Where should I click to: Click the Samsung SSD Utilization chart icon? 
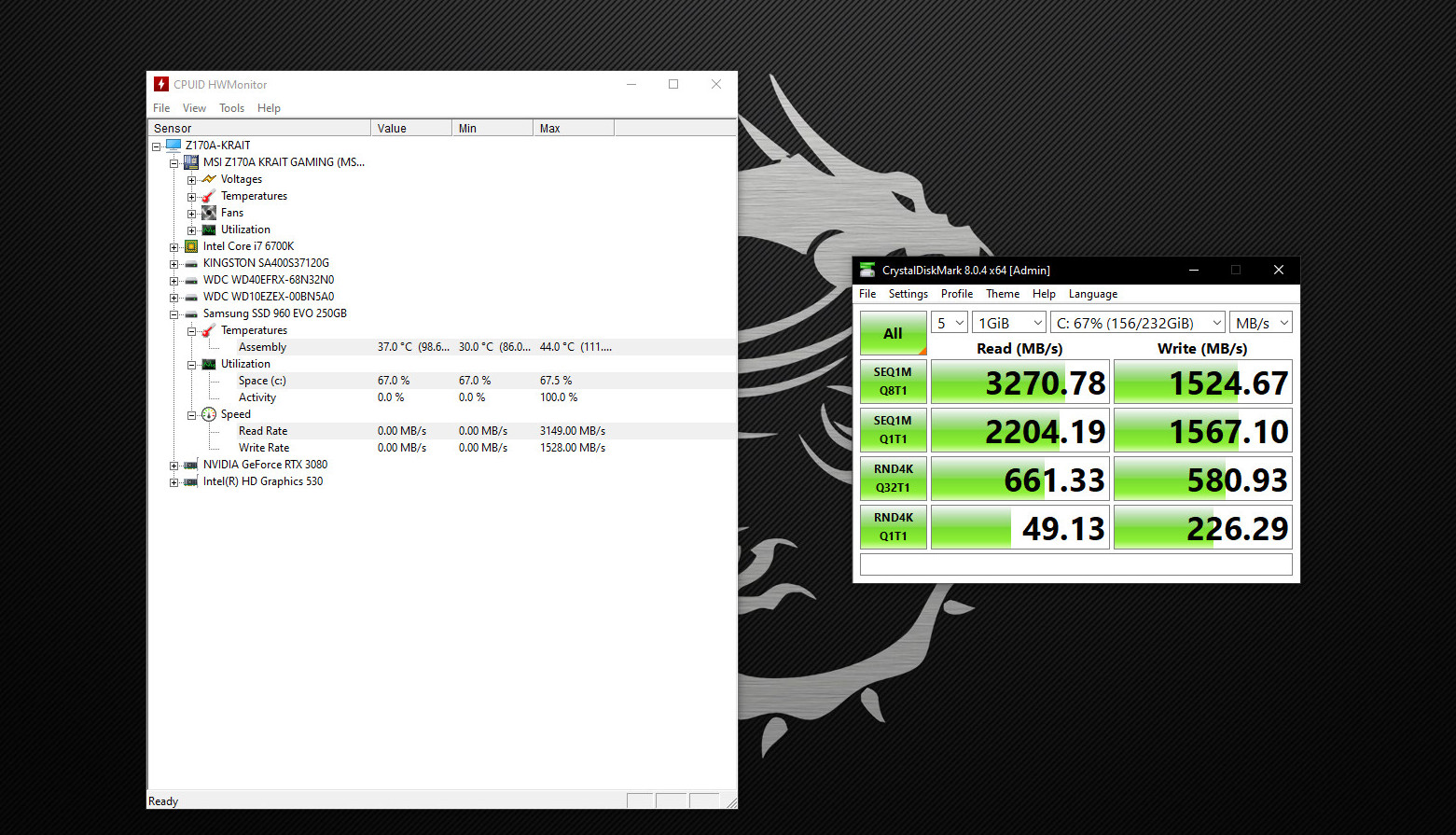[x=209, y=364]
